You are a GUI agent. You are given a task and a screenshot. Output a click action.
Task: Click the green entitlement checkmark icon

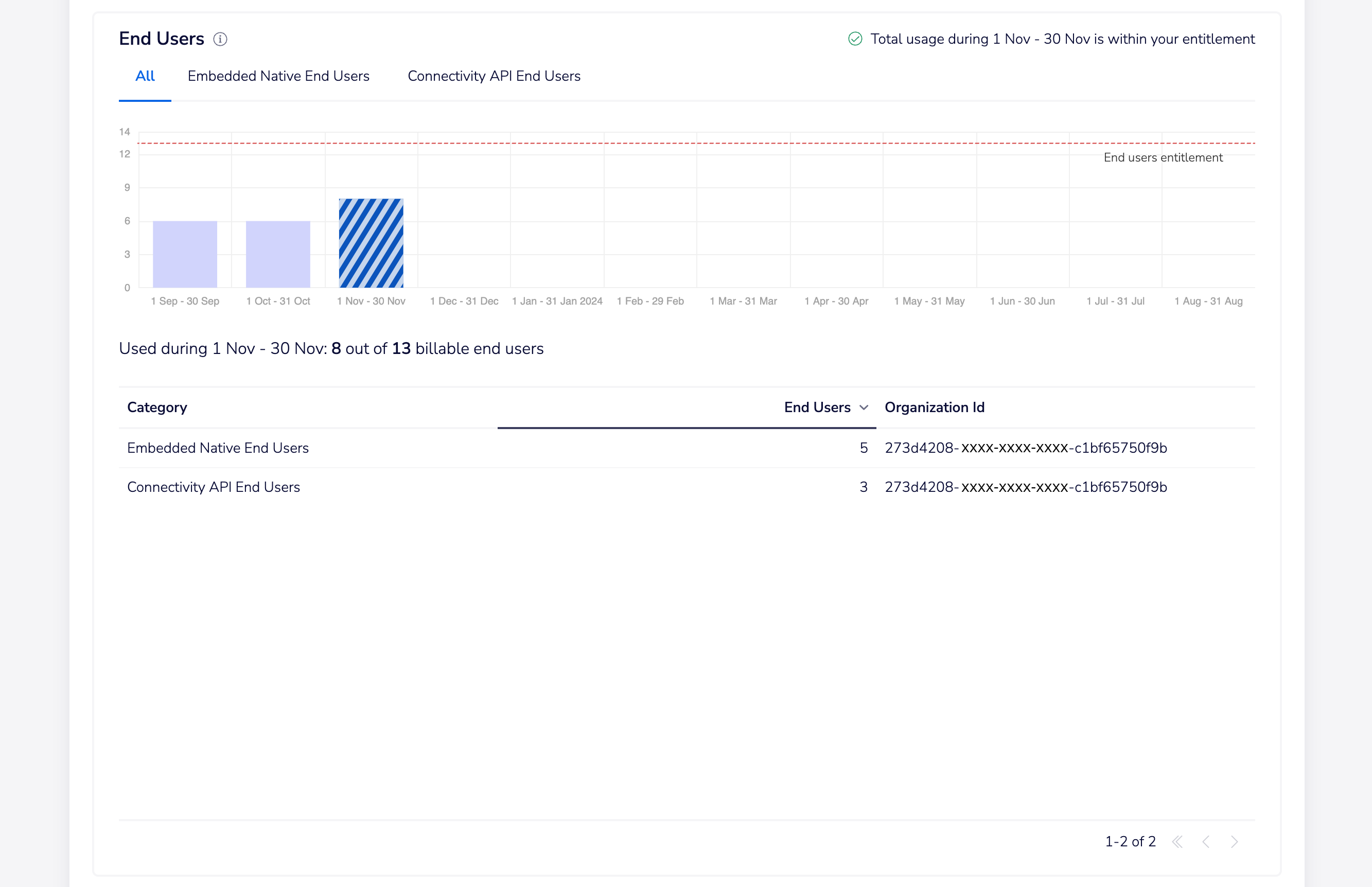click(855, 39)
